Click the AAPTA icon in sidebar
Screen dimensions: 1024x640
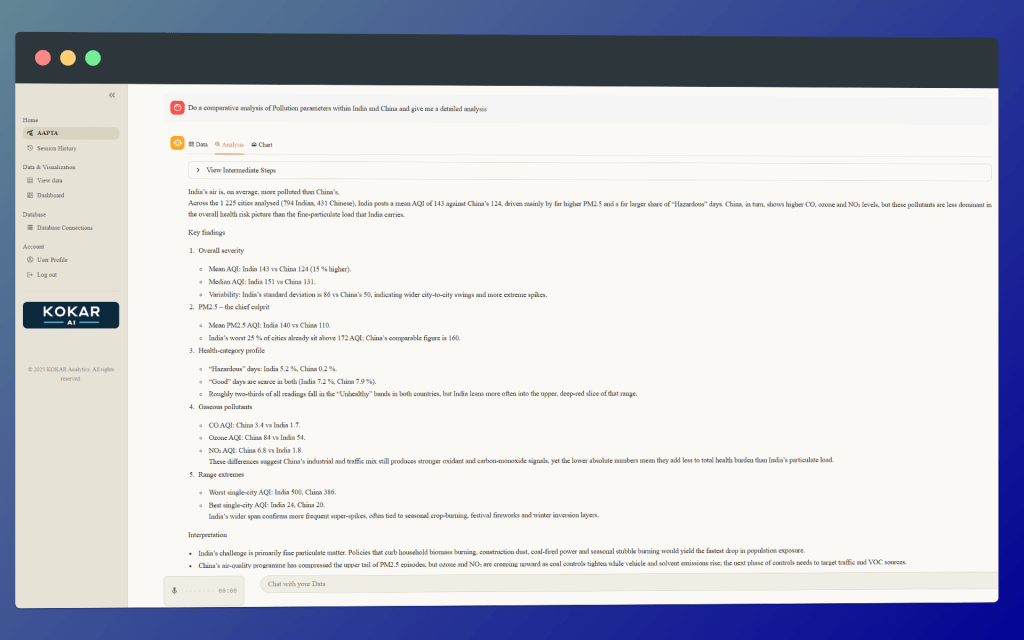click(30, 133)
